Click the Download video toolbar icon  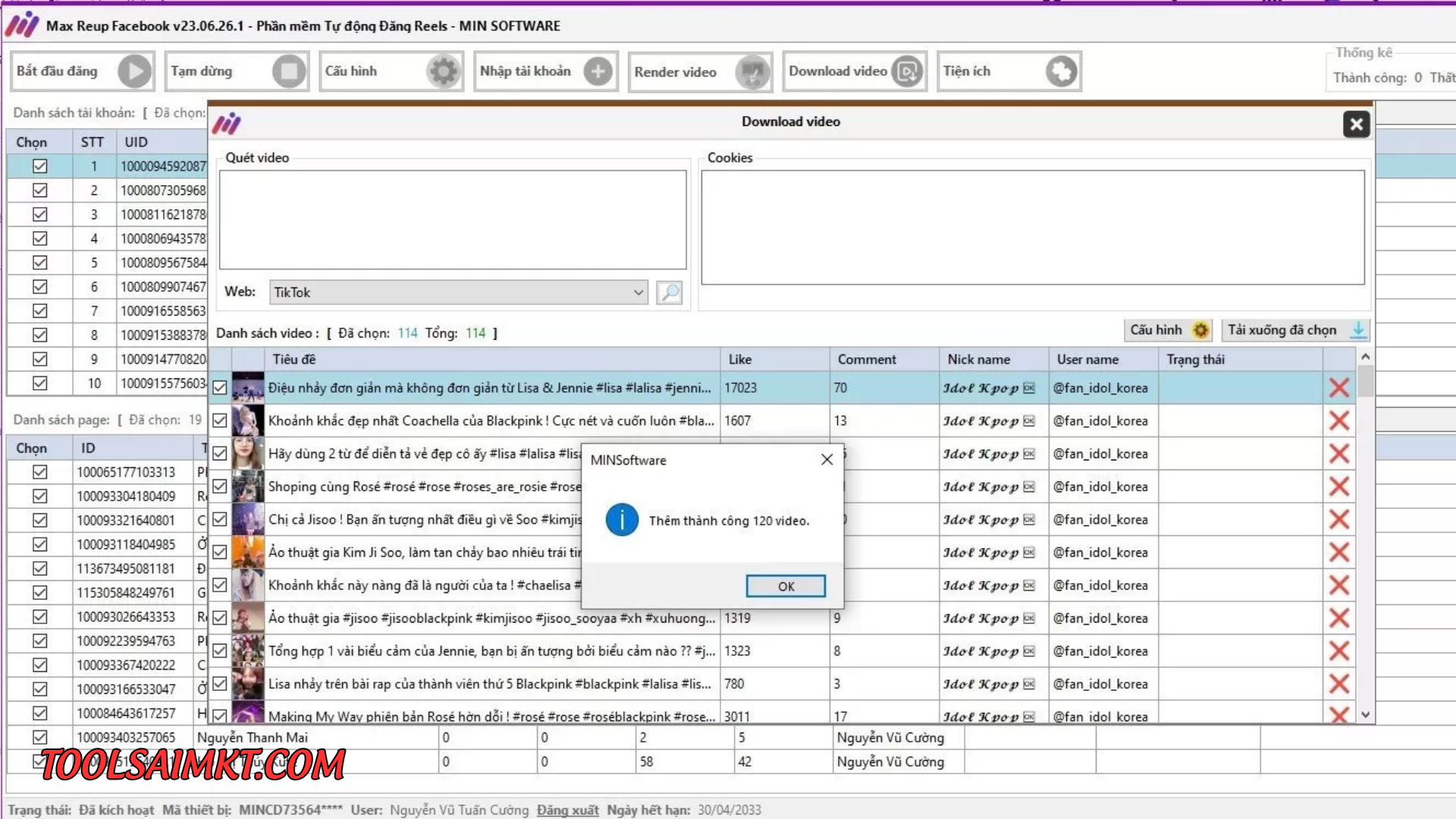tap(907, 71)
